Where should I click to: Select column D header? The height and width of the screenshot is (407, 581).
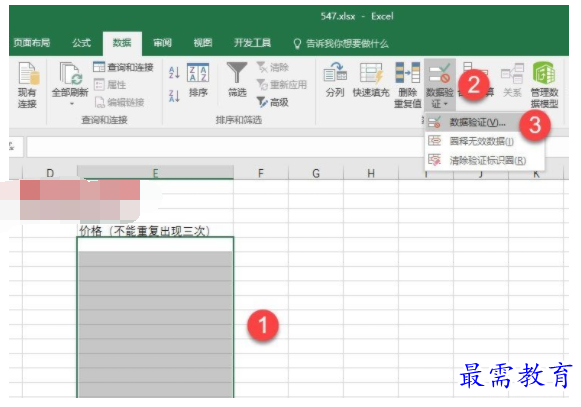tap(50, 173)
